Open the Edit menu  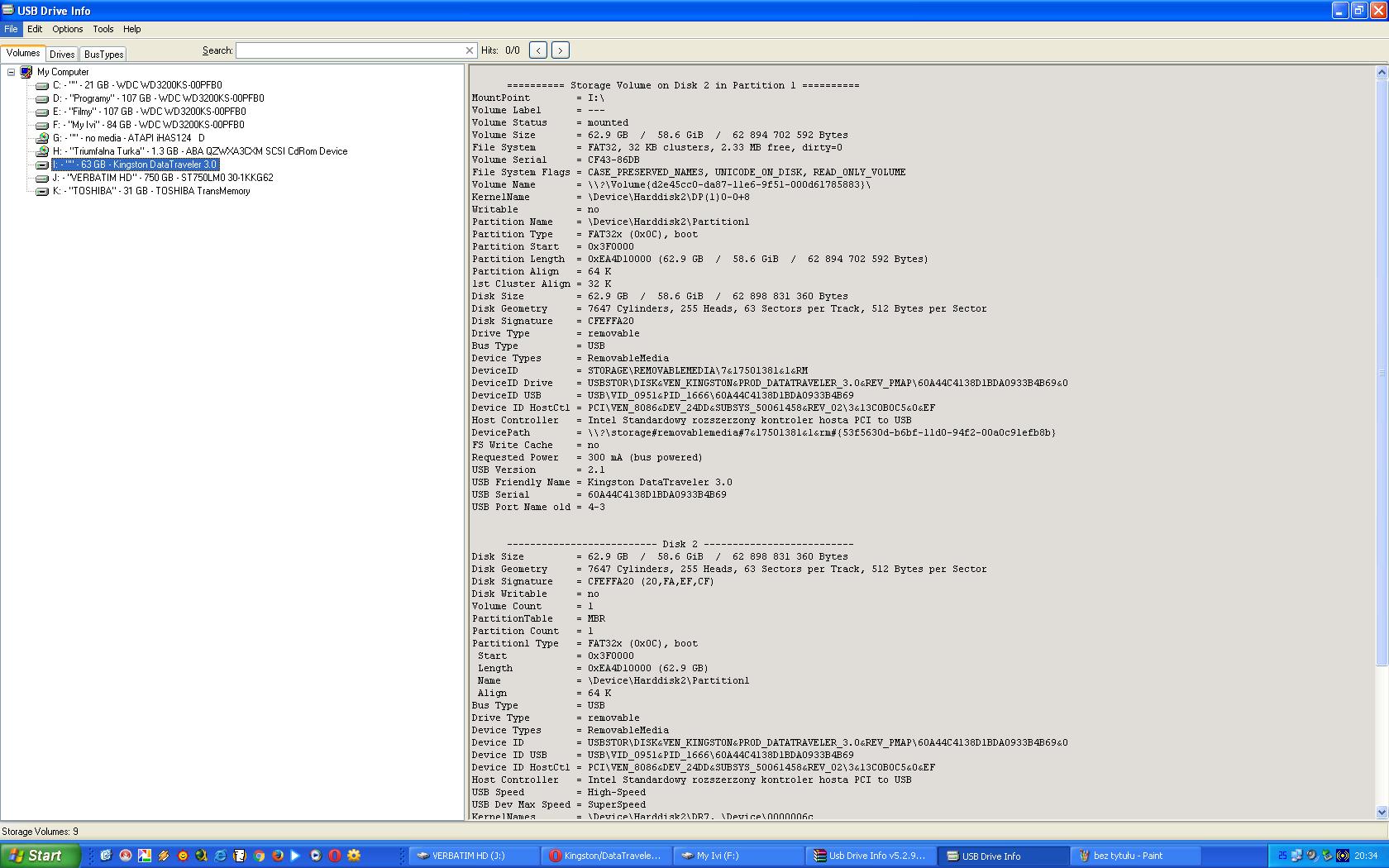[x=35, y=29]
